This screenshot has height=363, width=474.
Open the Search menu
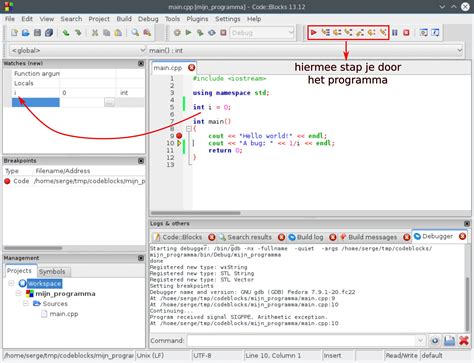click(x=71, y=19)
